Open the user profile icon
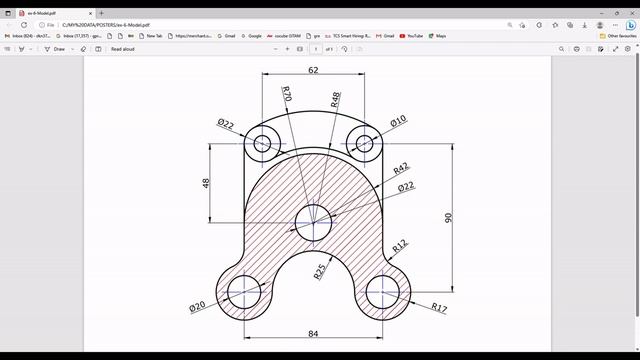640x360 pixels. pyautogui.click(x=600, y=25)
